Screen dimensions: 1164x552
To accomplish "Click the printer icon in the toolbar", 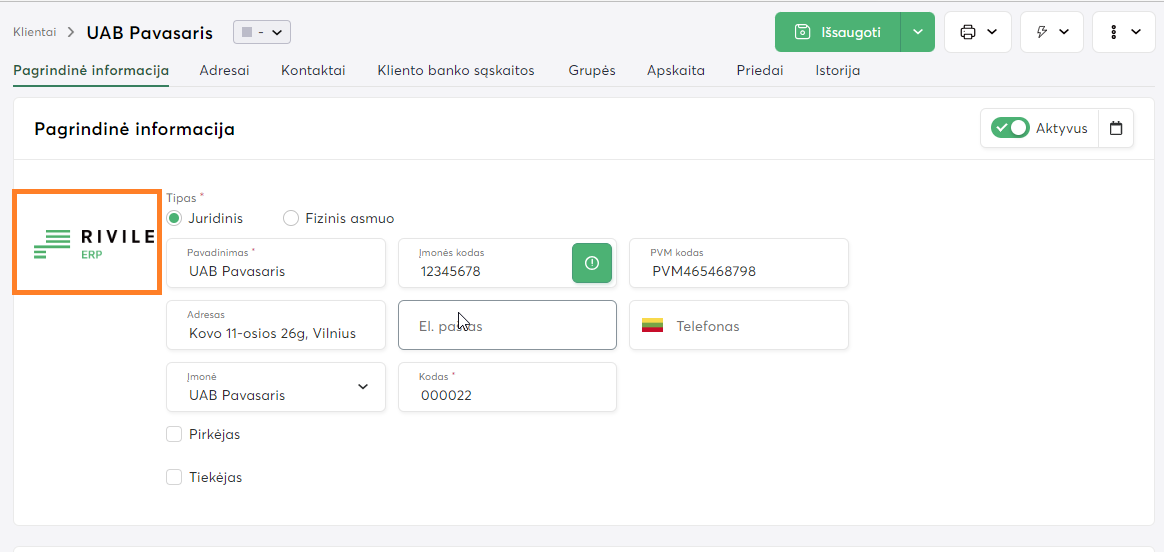I will pyautogui.click(x=968, y=32).
